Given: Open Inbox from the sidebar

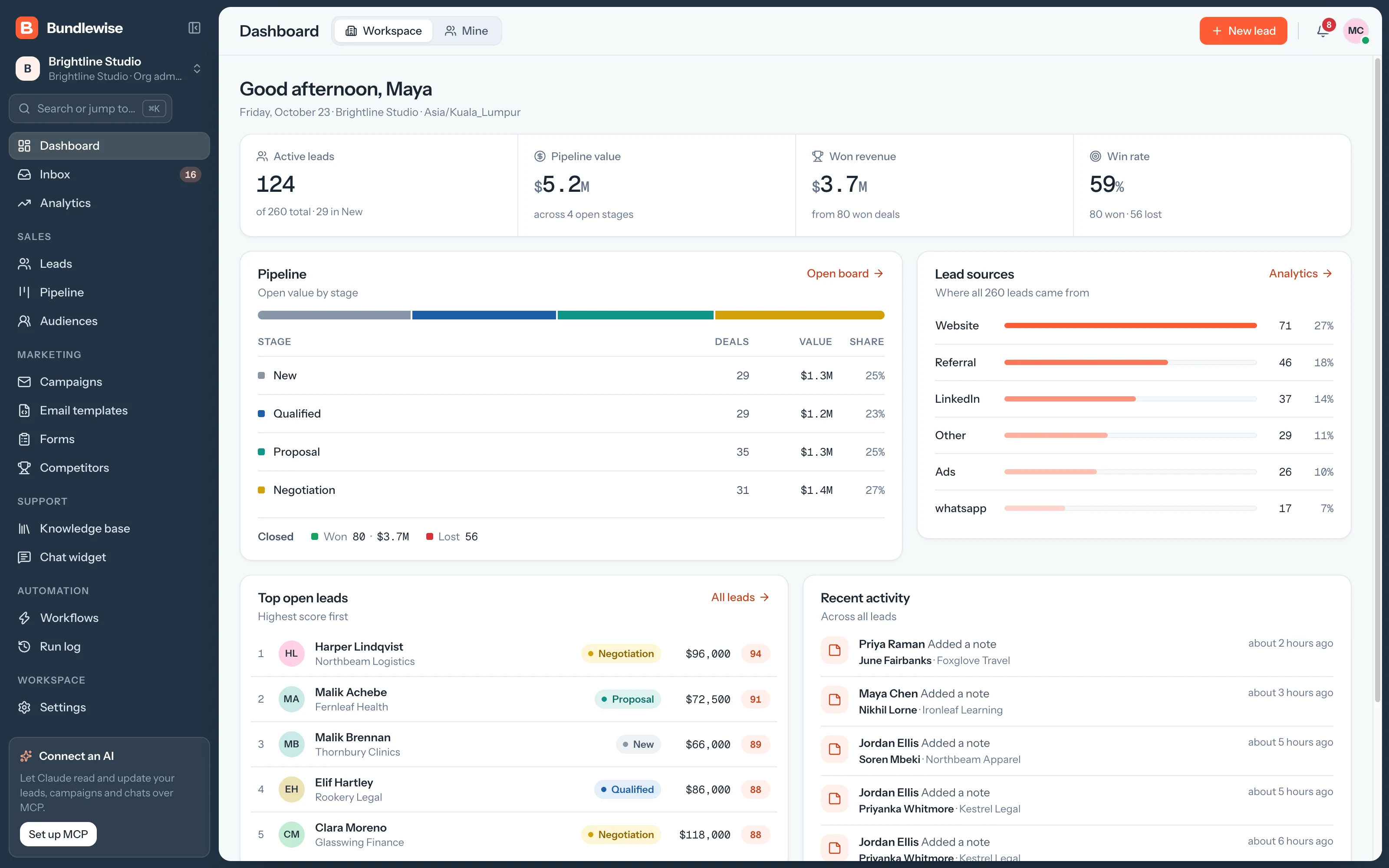Looking at the screenshot, I should click(109, 174).
